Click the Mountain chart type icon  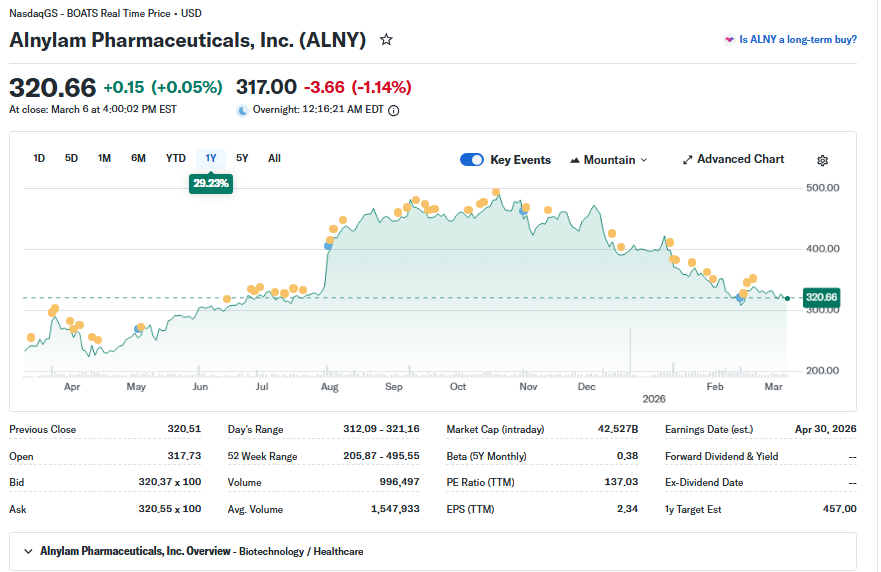[x=575, y=161]
